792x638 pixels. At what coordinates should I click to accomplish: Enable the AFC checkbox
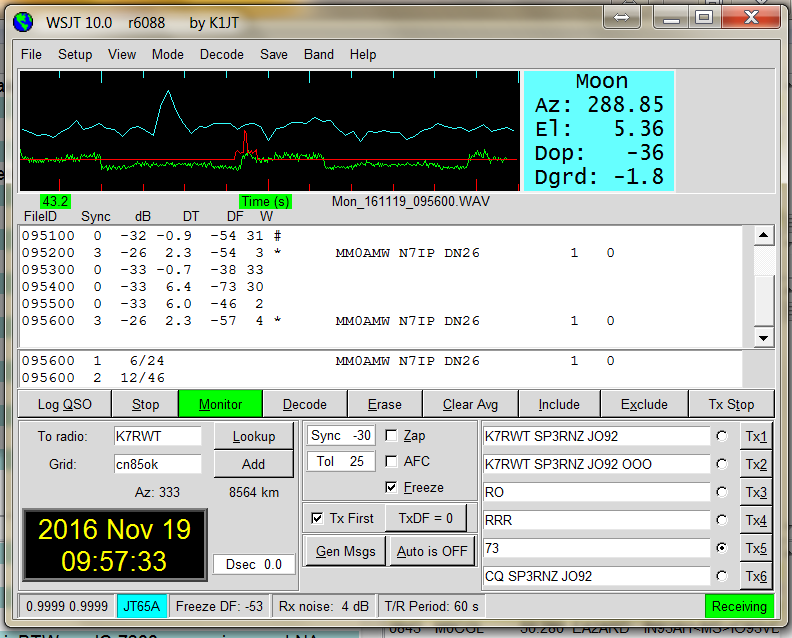point(391,461)
